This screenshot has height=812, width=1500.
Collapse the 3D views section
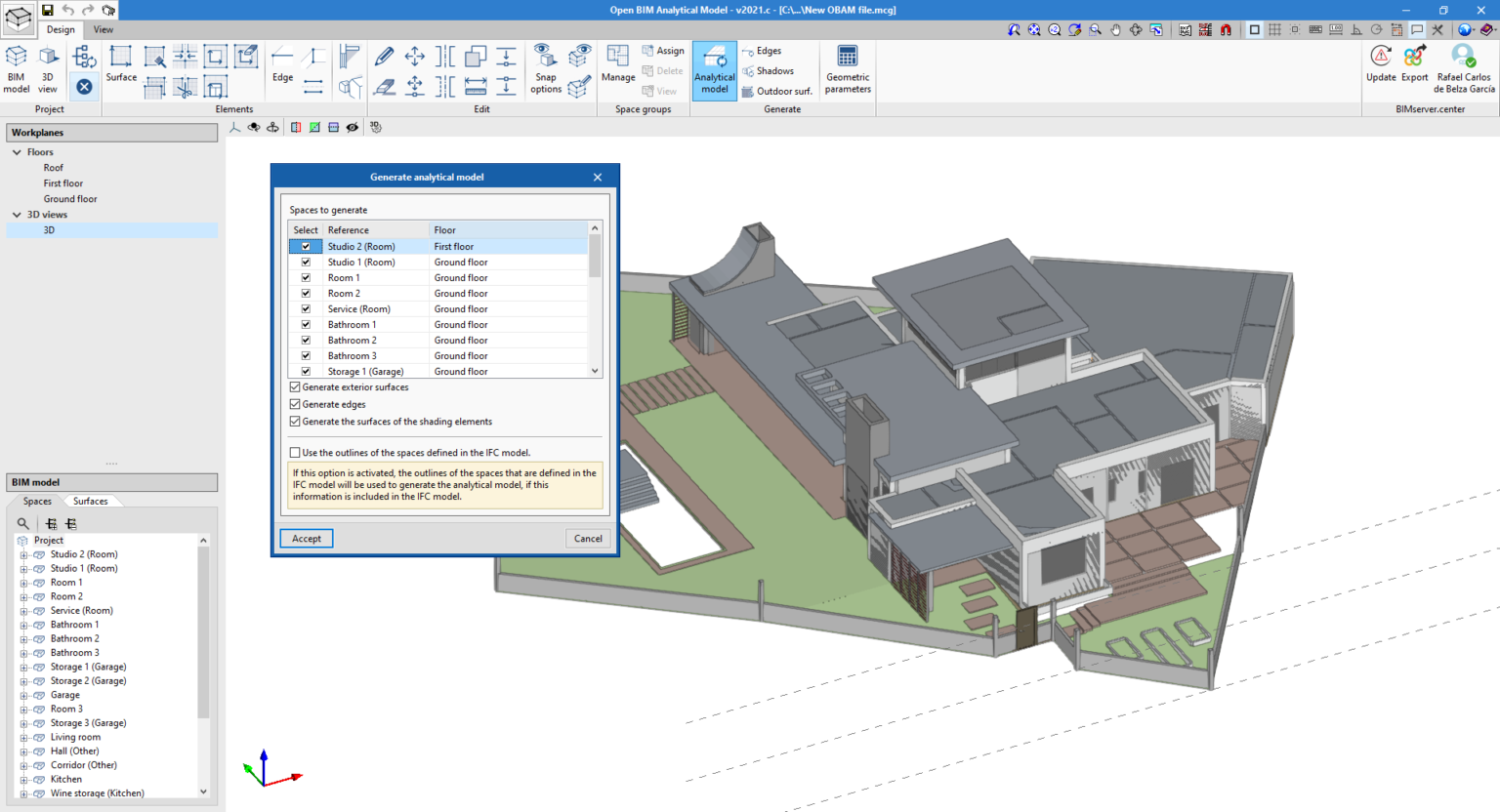tap(16, 214)
